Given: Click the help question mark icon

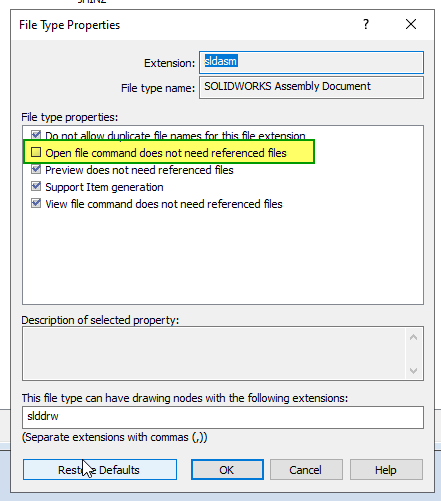Looking at the screenshot, I should coord(366,24).
